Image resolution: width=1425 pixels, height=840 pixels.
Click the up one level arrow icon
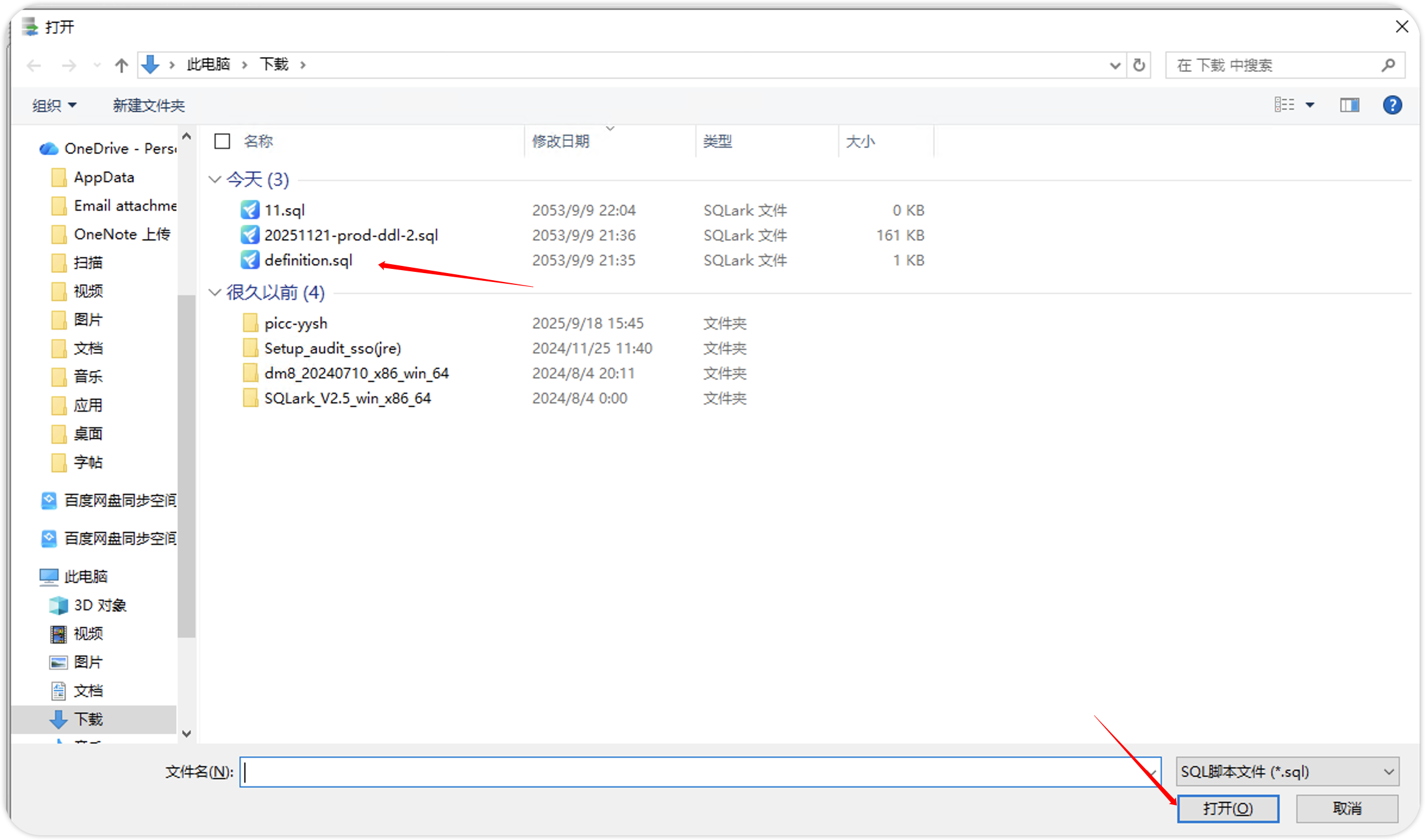point(121,65)
